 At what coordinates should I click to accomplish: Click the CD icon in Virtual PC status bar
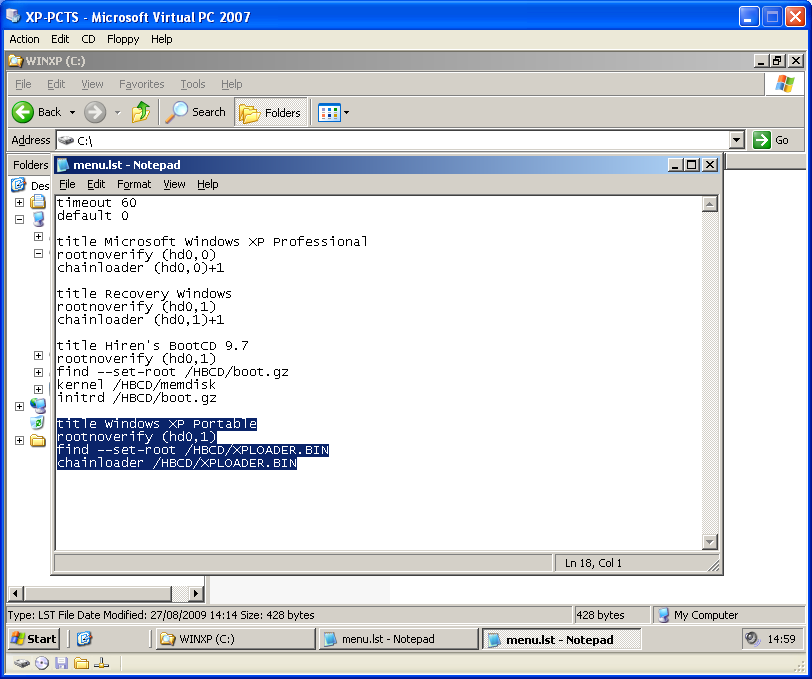[42, 663]
